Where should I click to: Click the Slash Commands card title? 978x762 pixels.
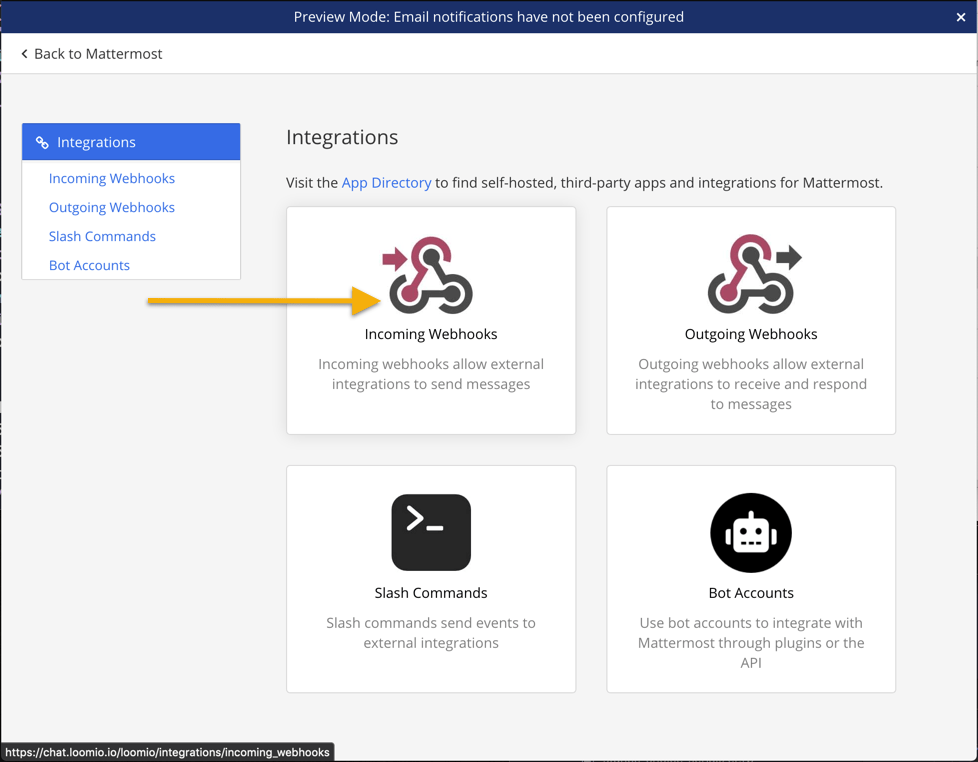click(431, 593)
